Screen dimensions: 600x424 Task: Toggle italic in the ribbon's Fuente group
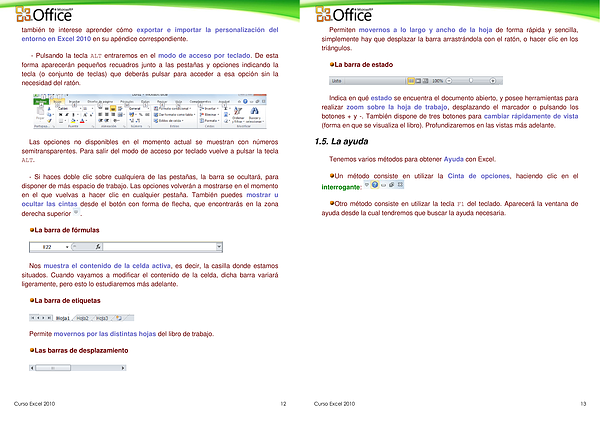tap(67, 114)
